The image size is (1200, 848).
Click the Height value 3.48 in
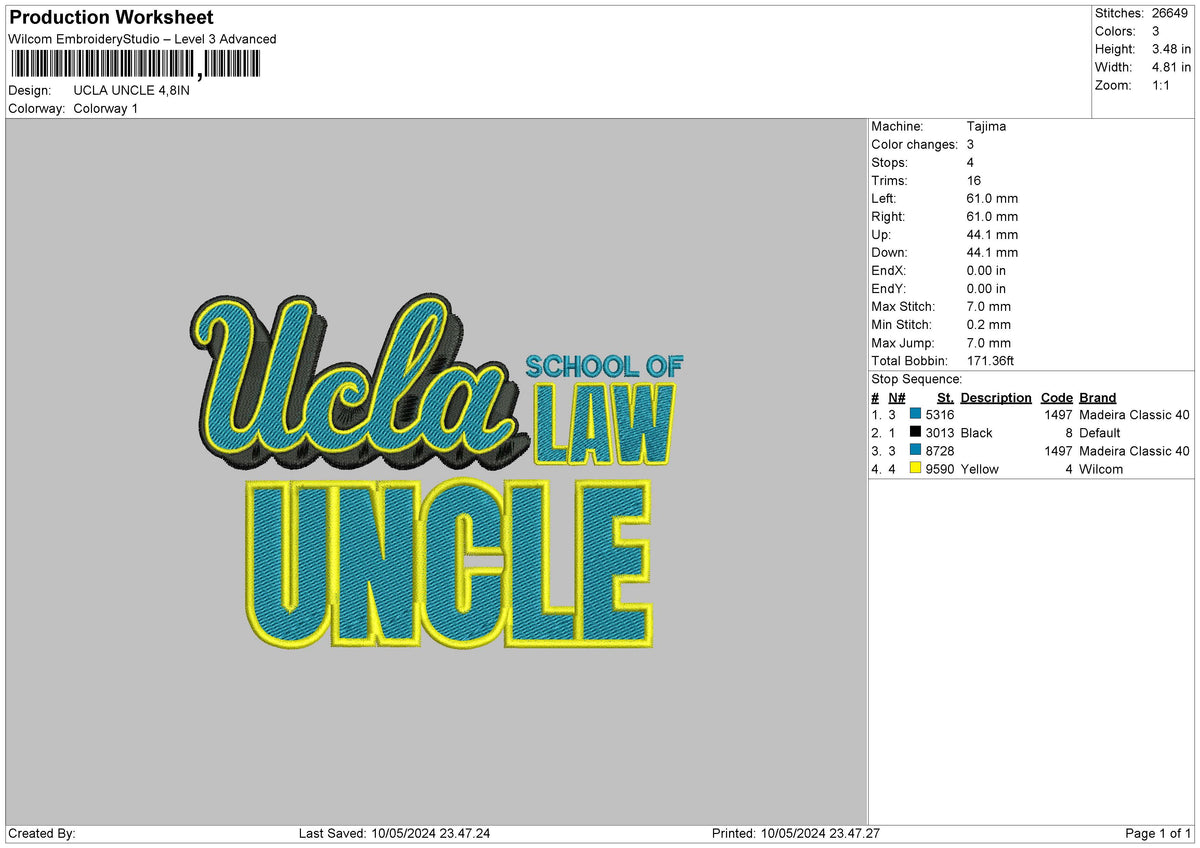pos(1172,49)
